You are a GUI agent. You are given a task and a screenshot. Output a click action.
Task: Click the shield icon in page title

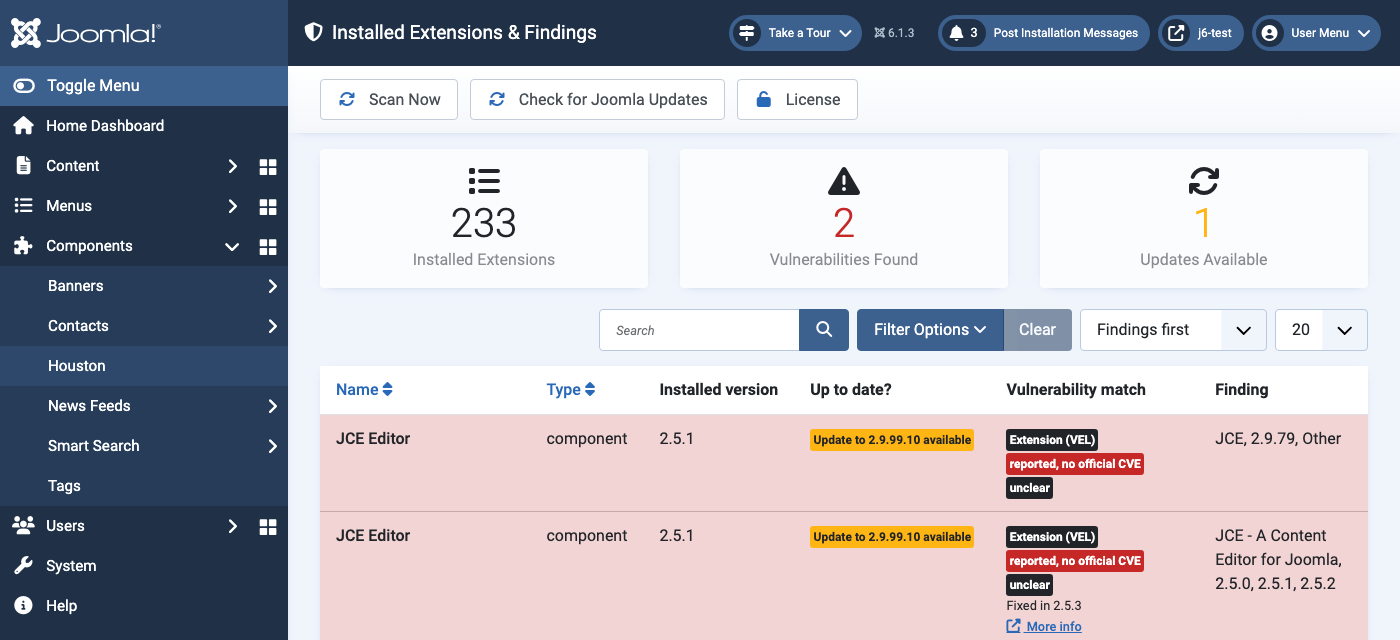pyautogui.click(x=313, y=33)
